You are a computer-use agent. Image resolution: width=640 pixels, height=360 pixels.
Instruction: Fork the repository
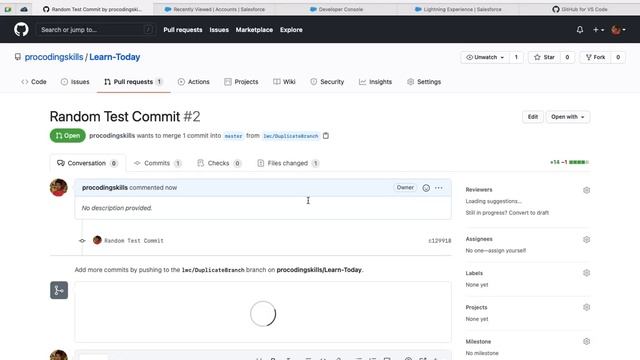pos(596,57)
